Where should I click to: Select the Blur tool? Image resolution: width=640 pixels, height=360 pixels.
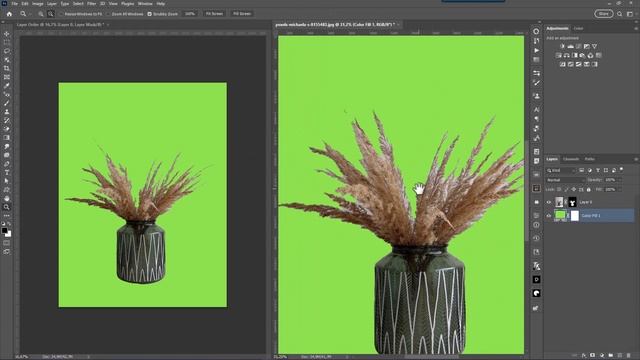(7, 146)
